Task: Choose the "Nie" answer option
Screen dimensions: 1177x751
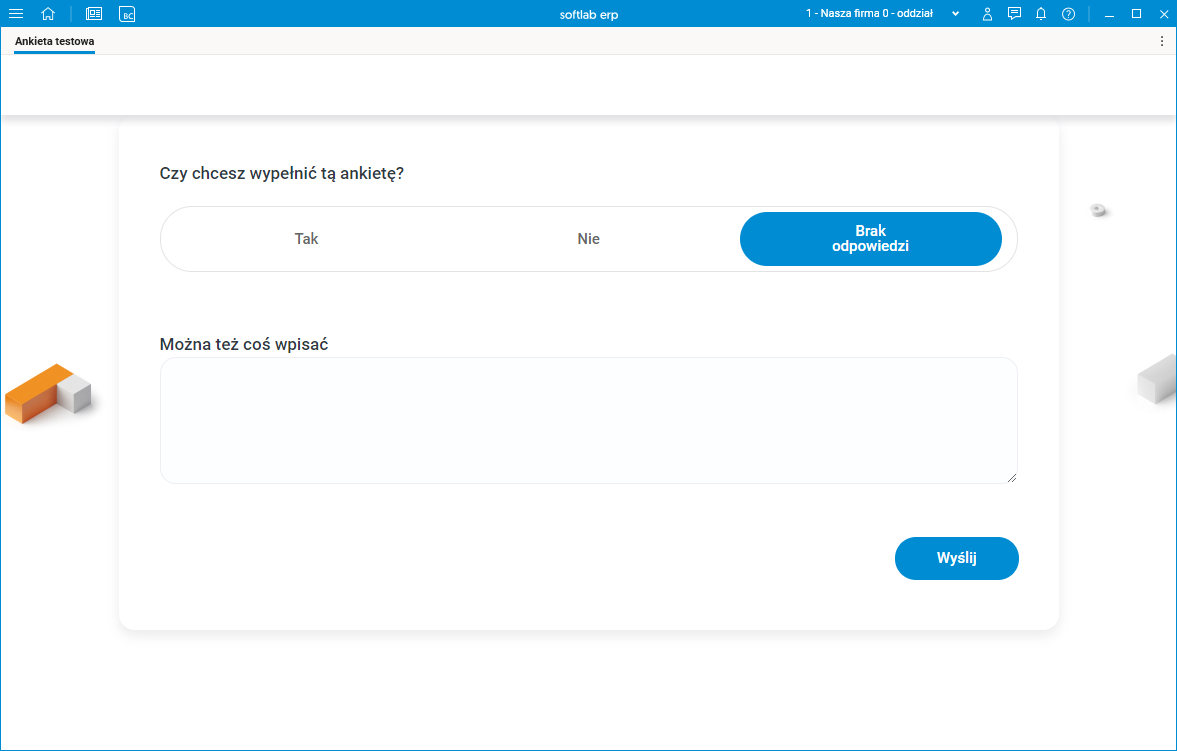Action: (588, 239)
